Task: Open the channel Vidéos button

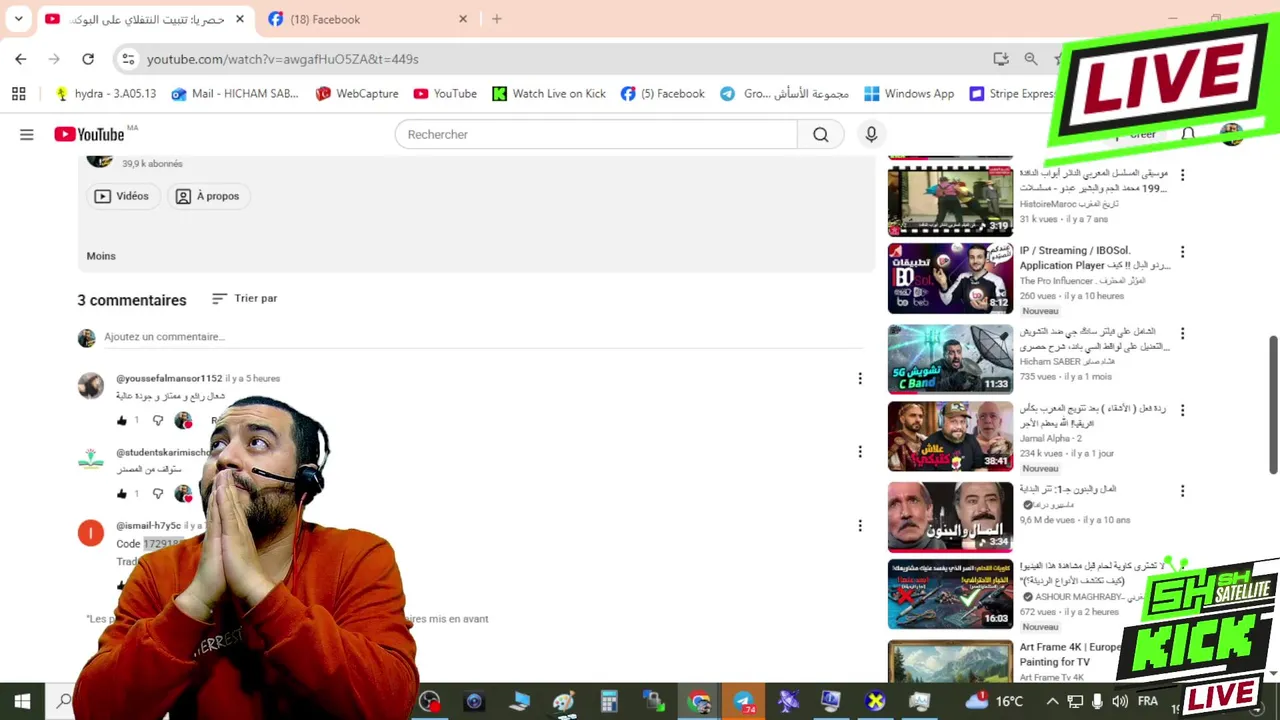Action: click(122, 196)
